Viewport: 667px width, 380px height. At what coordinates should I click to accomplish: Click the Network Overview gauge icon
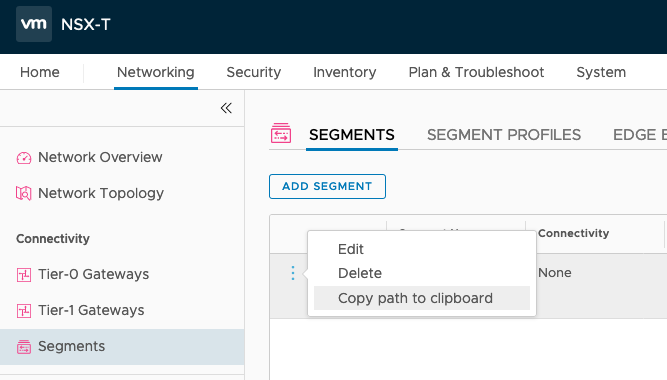pos(24,158)
